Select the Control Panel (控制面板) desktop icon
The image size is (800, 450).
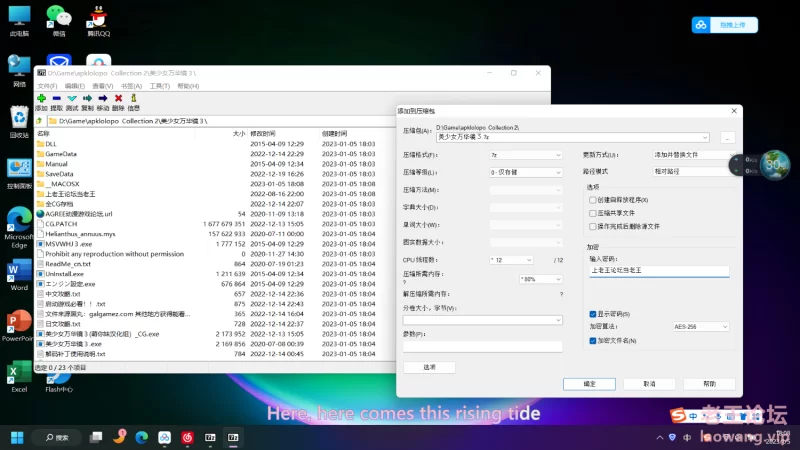(19, 173)
